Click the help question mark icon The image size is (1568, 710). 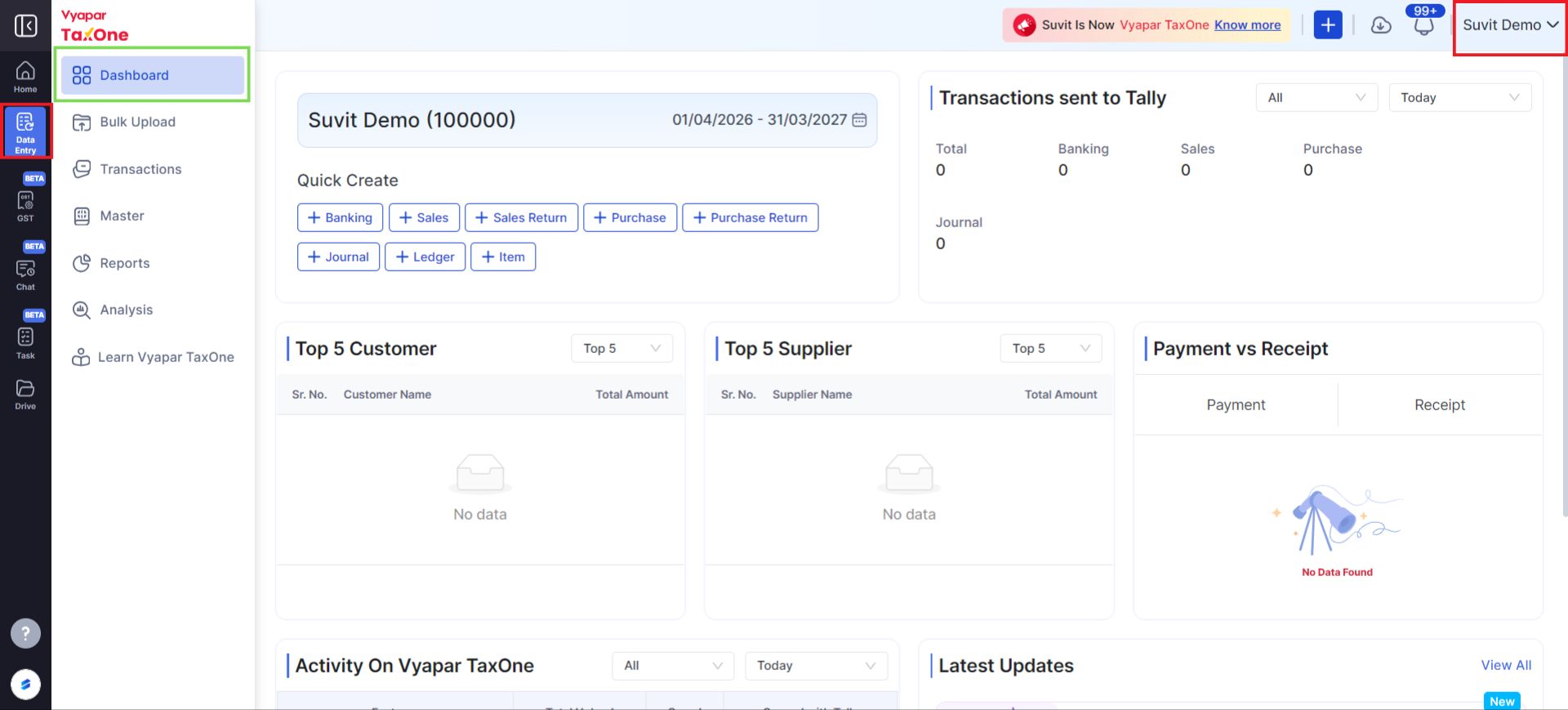(x=25, y=633)
